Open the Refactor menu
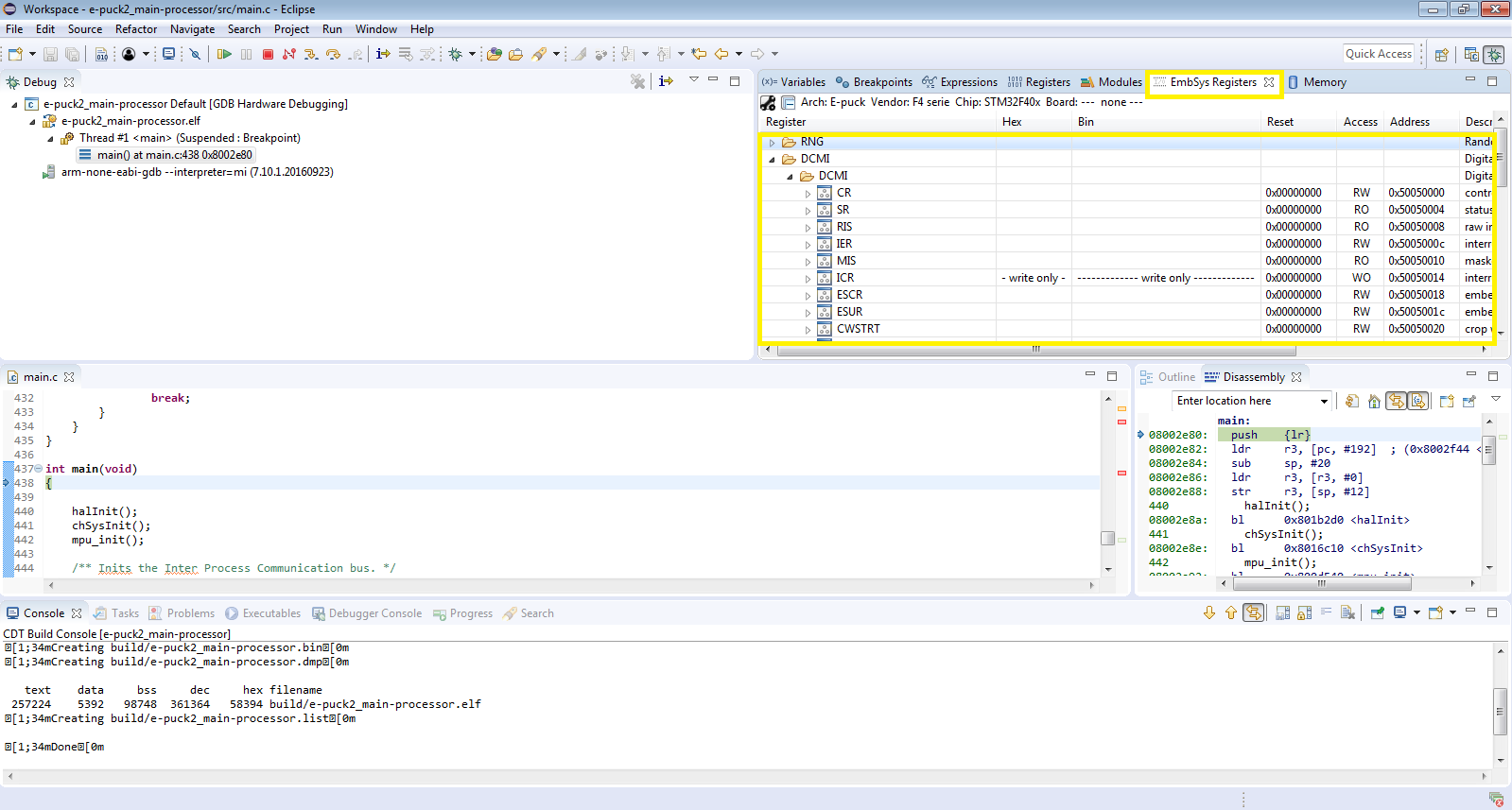The height and width of the screenshot is (810, 1512). pos(136,29)
